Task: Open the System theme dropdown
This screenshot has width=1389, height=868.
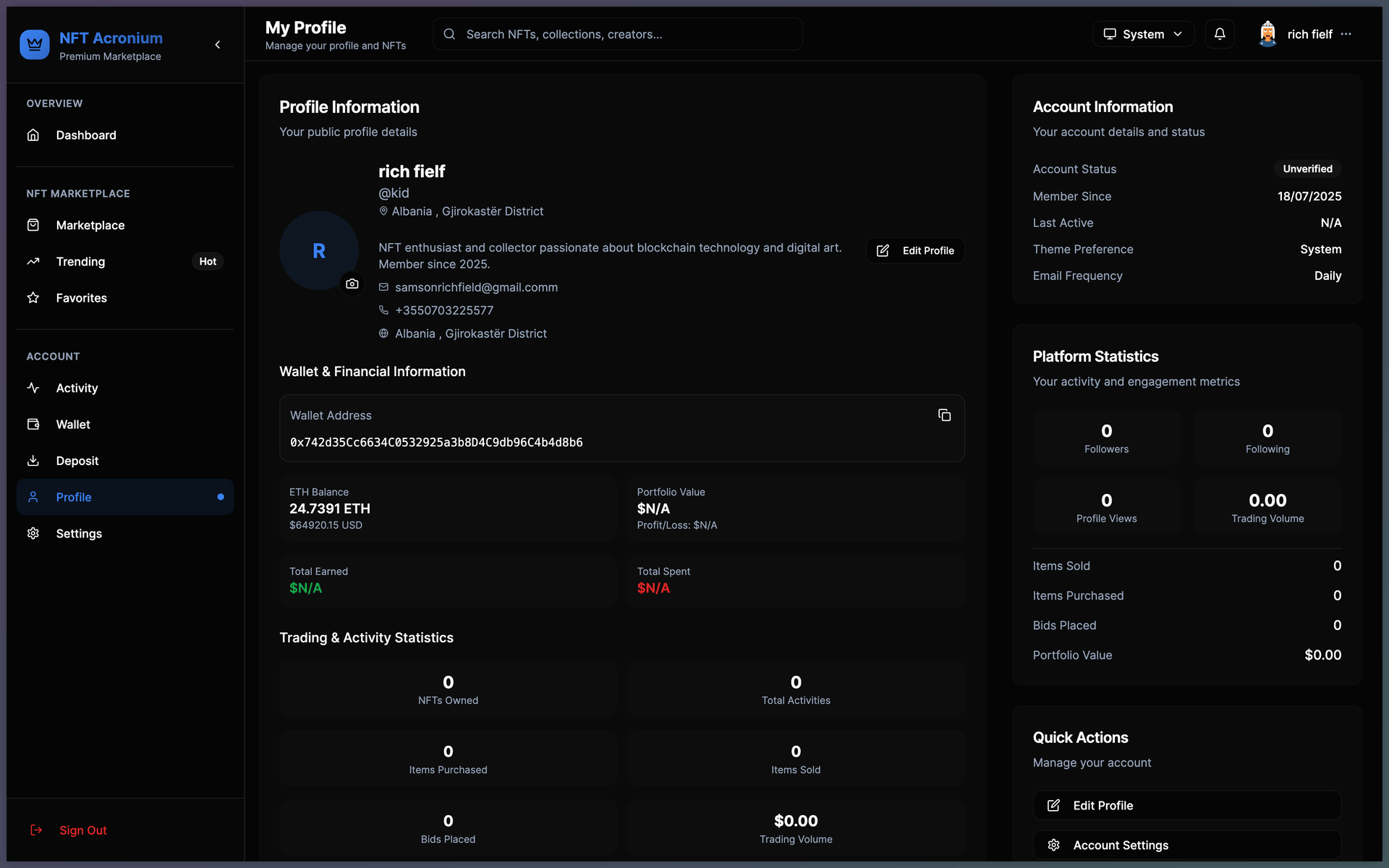Action: click(x=1143, y=34)
